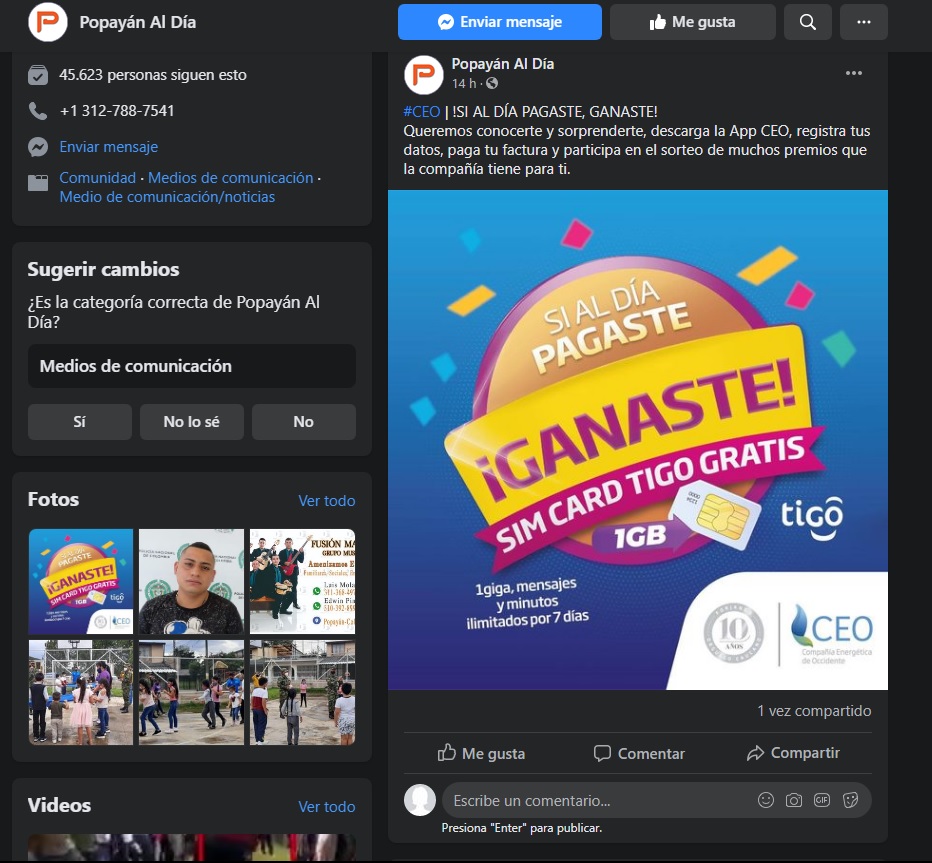Open the Comunidad category link
932x863 pixels.
97,178
